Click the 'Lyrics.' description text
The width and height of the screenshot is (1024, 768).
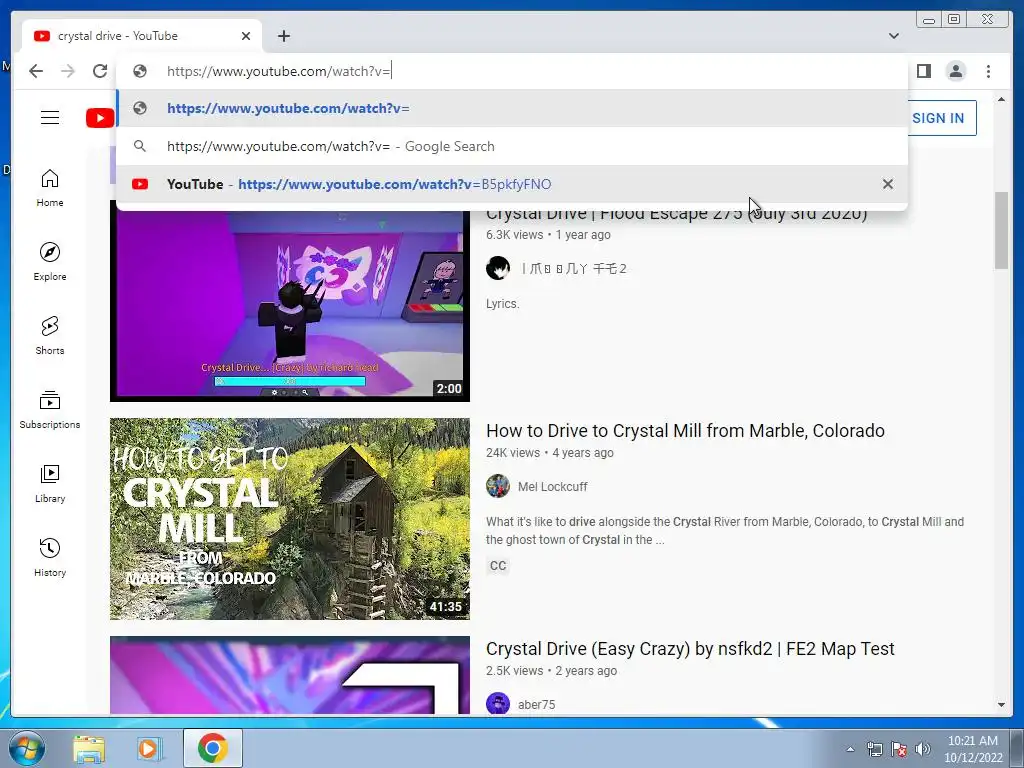click(502, 304)
